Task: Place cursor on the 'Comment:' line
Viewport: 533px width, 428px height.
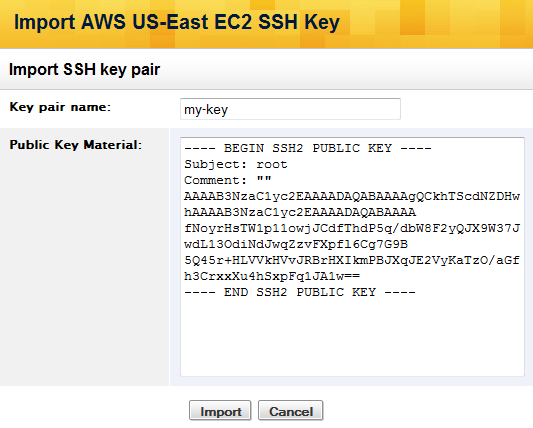Action: 228,180
